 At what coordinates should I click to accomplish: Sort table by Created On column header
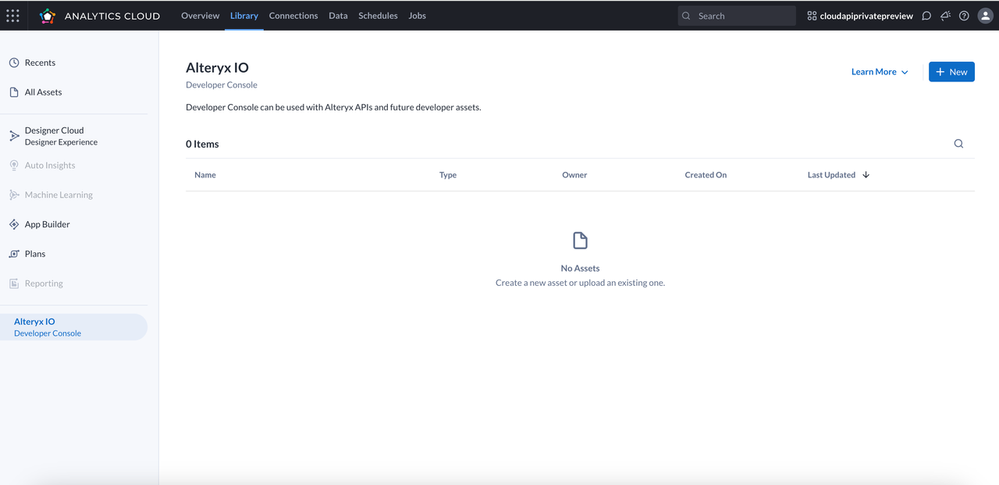705,175
